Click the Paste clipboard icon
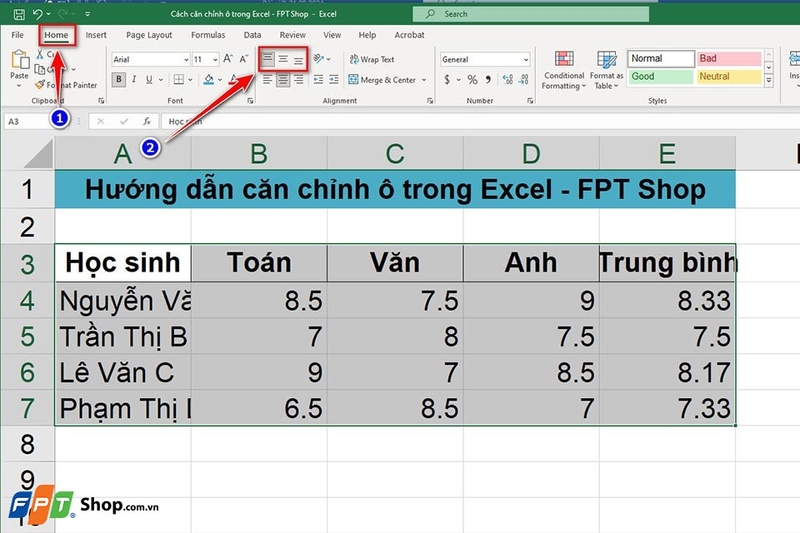Image resolution: width=800 pixels, height=533 pixels. [19, 59]
